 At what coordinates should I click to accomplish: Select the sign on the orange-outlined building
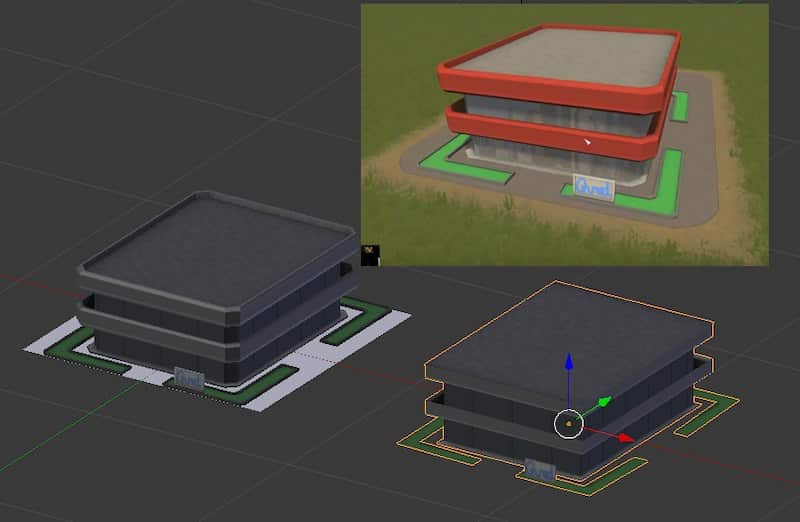pos(540,467)
